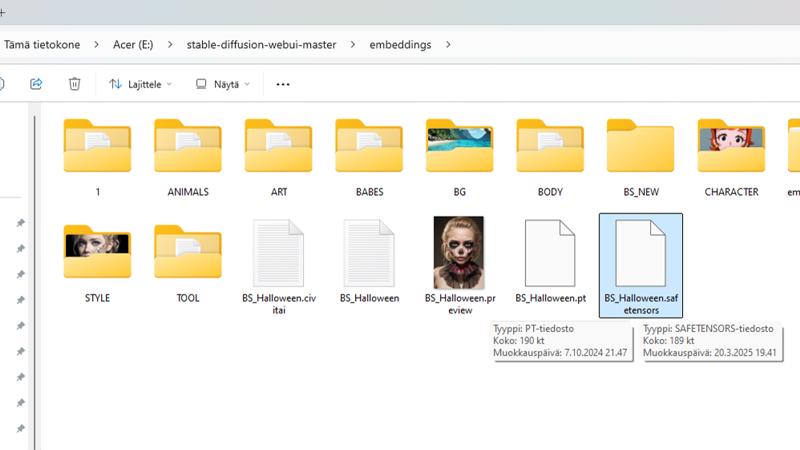Open the BG folder with beach thumbnail

point(460,146)
